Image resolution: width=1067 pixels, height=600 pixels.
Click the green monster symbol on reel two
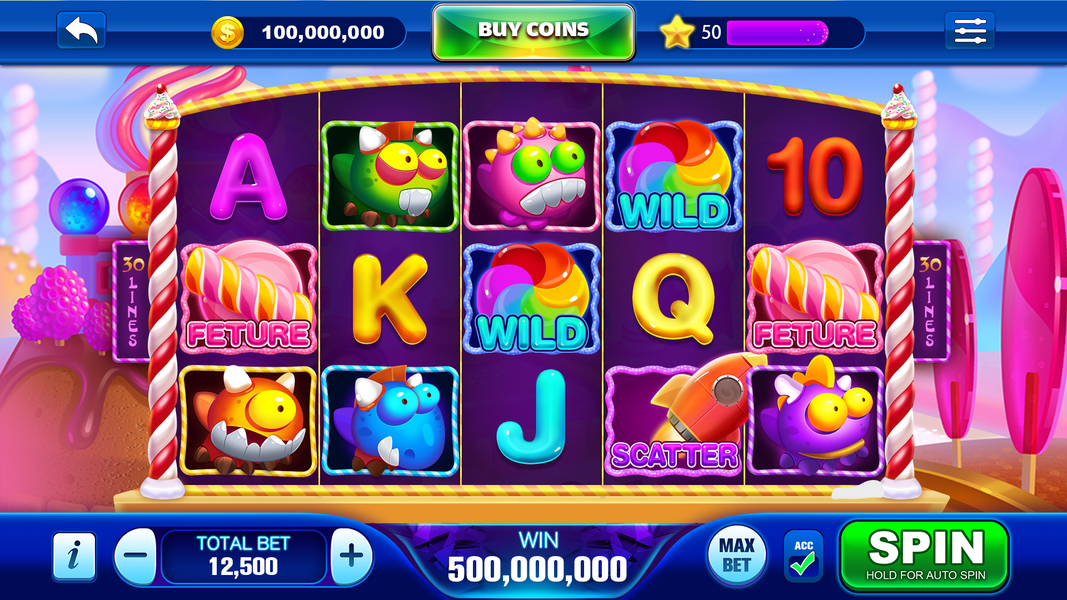[390, 176]
